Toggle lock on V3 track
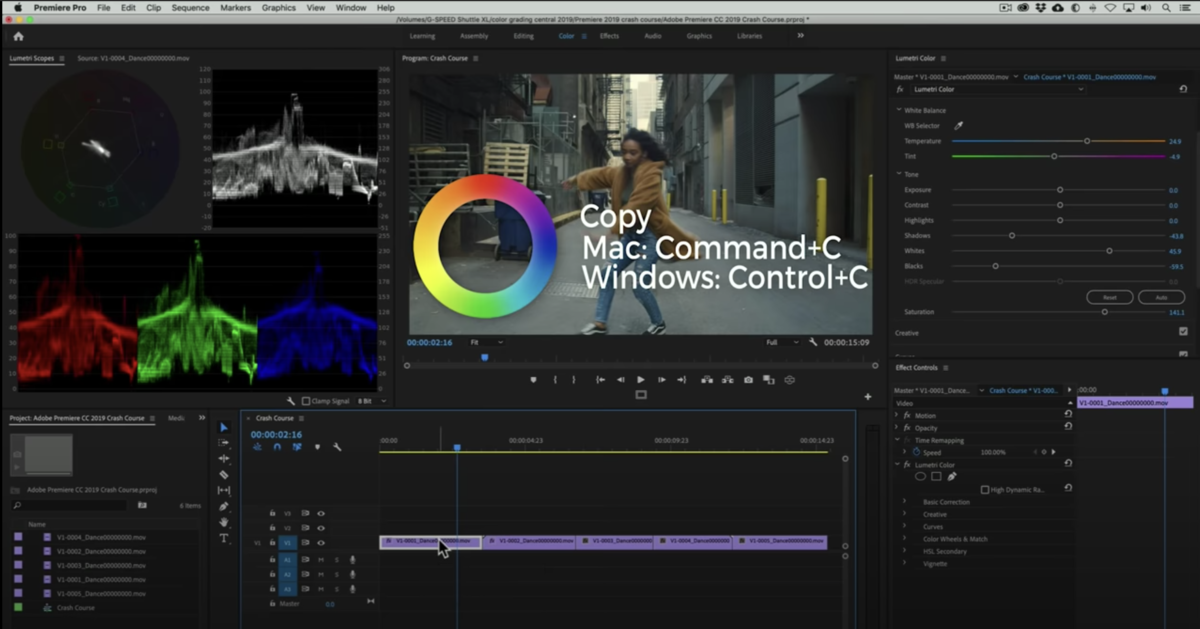The image size is (1200, 629). coord(272,513)
